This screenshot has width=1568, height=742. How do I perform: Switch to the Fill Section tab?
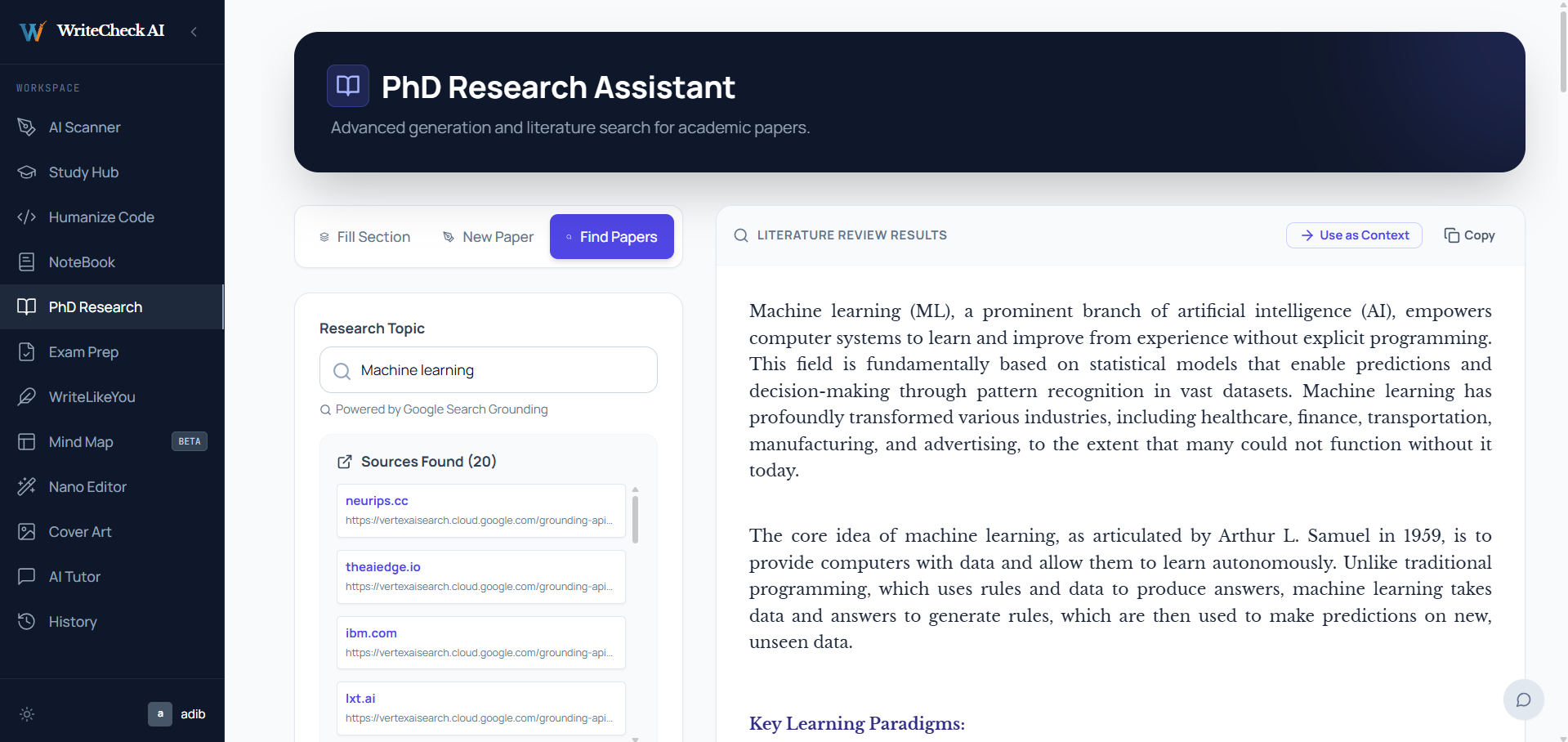click(364, 237)
